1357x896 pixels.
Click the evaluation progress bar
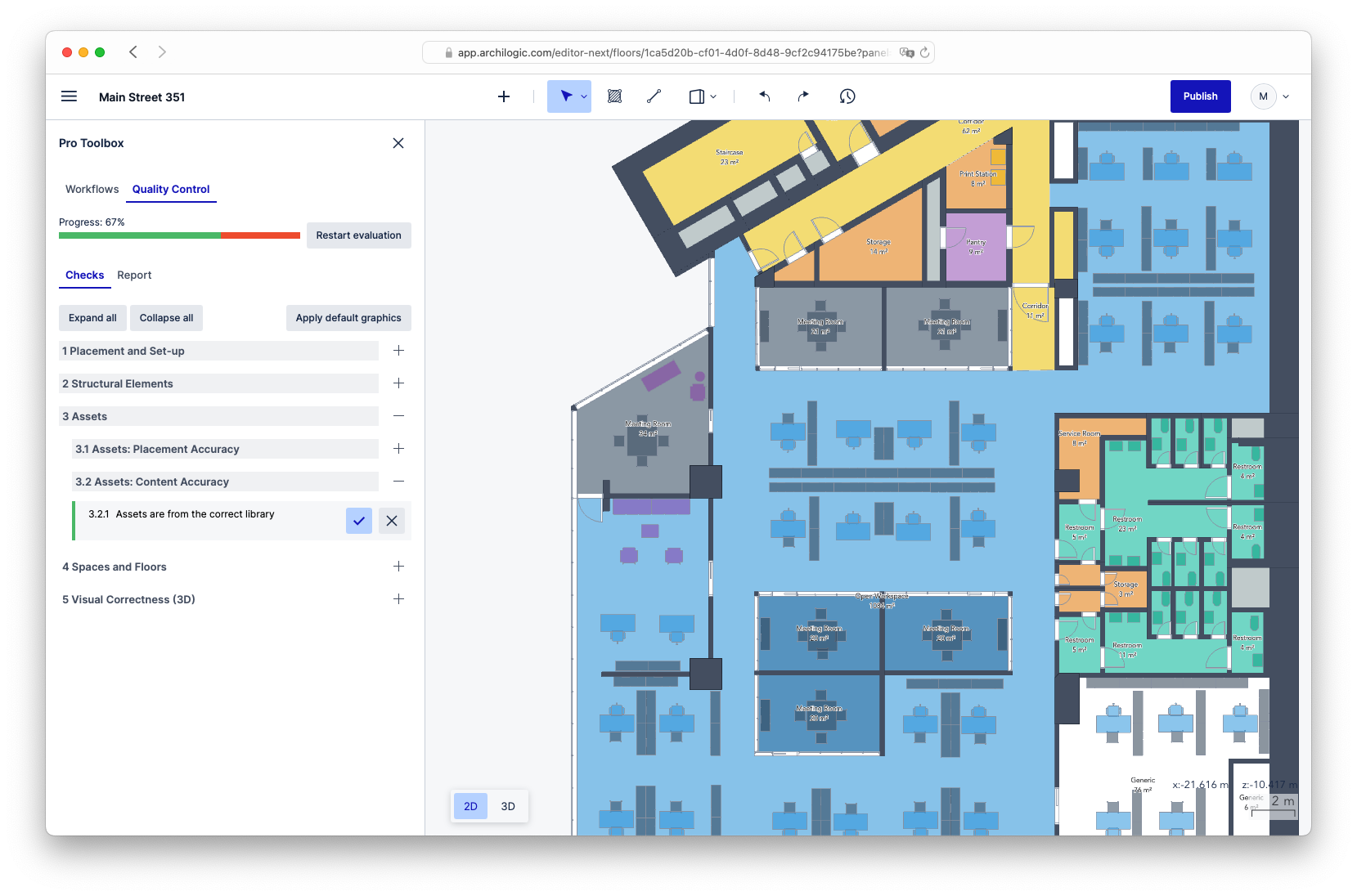[x=179, y=235]
